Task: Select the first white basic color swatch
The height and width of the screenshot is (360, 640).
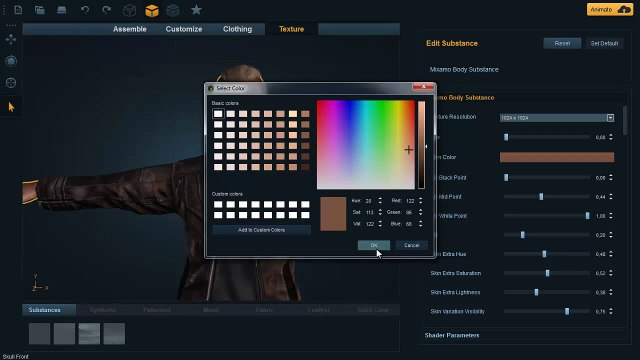Action: [x=218, y=114]
